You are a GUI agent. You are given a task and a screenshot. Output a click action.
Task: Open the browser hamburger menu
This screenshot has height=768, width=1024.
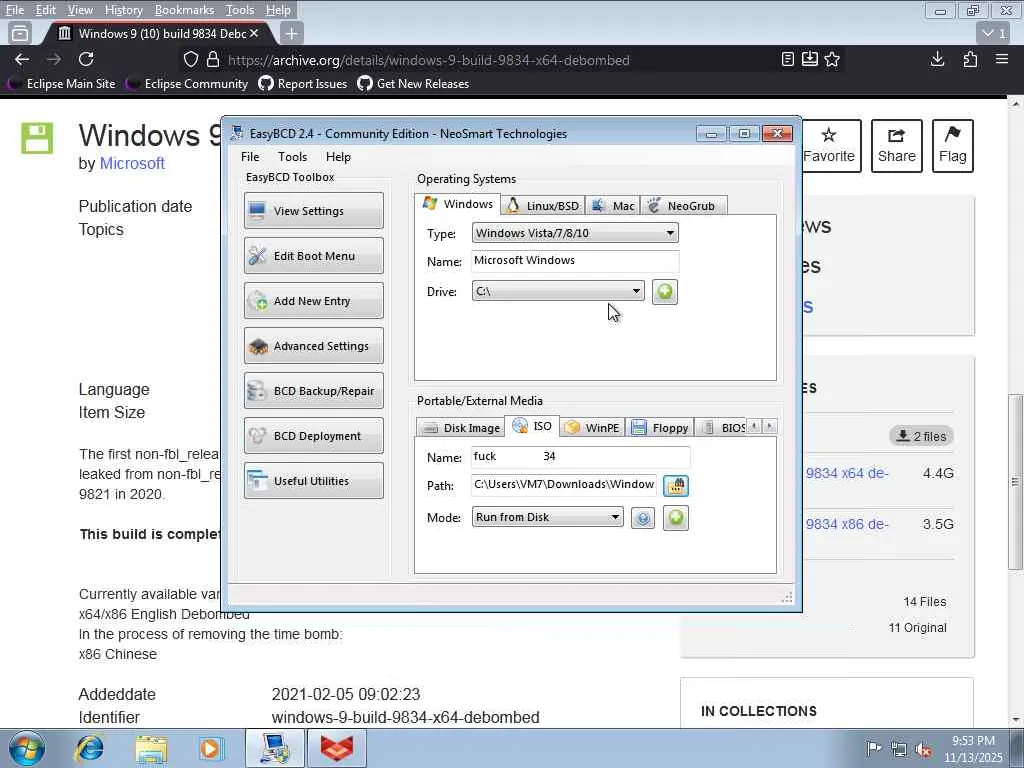coord(1002,59)
